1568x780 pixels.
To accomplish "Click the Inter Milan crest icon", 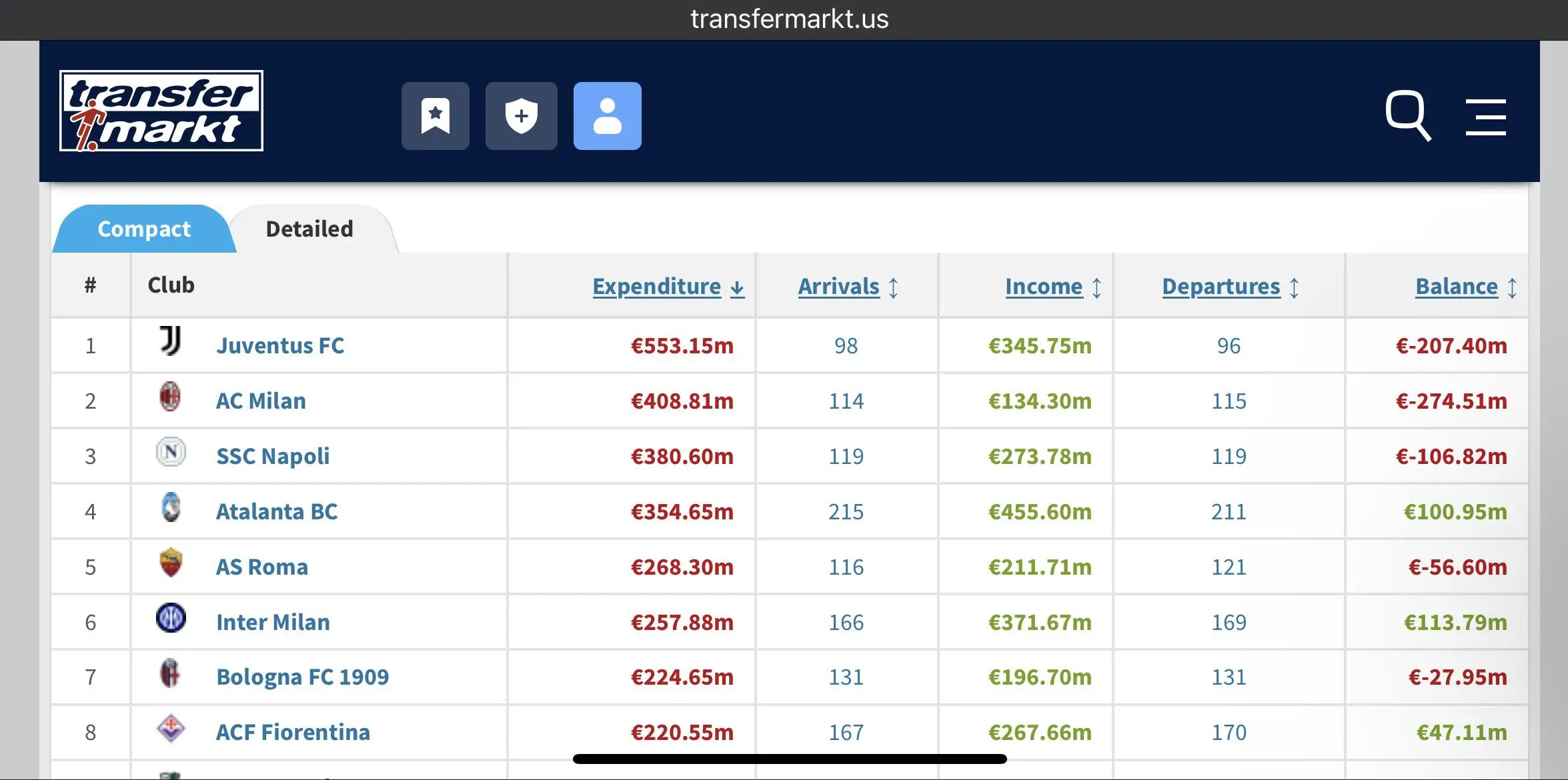I will coord(171,618).
